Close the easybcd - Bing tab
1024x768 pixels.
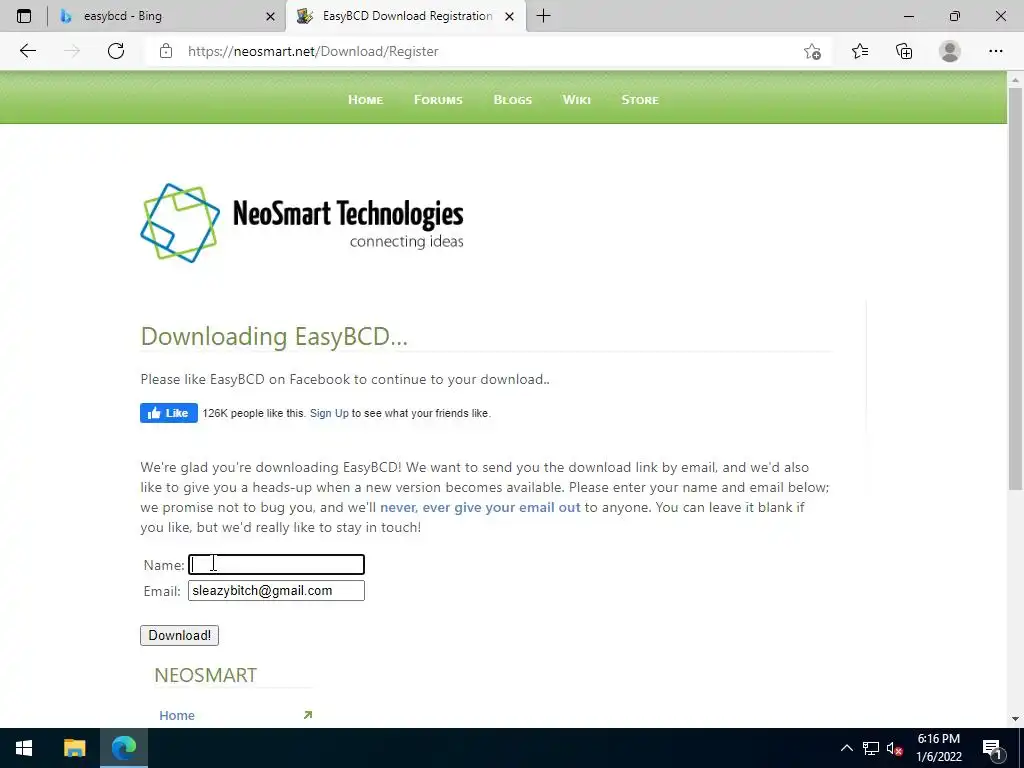click(x=270, y=16)
